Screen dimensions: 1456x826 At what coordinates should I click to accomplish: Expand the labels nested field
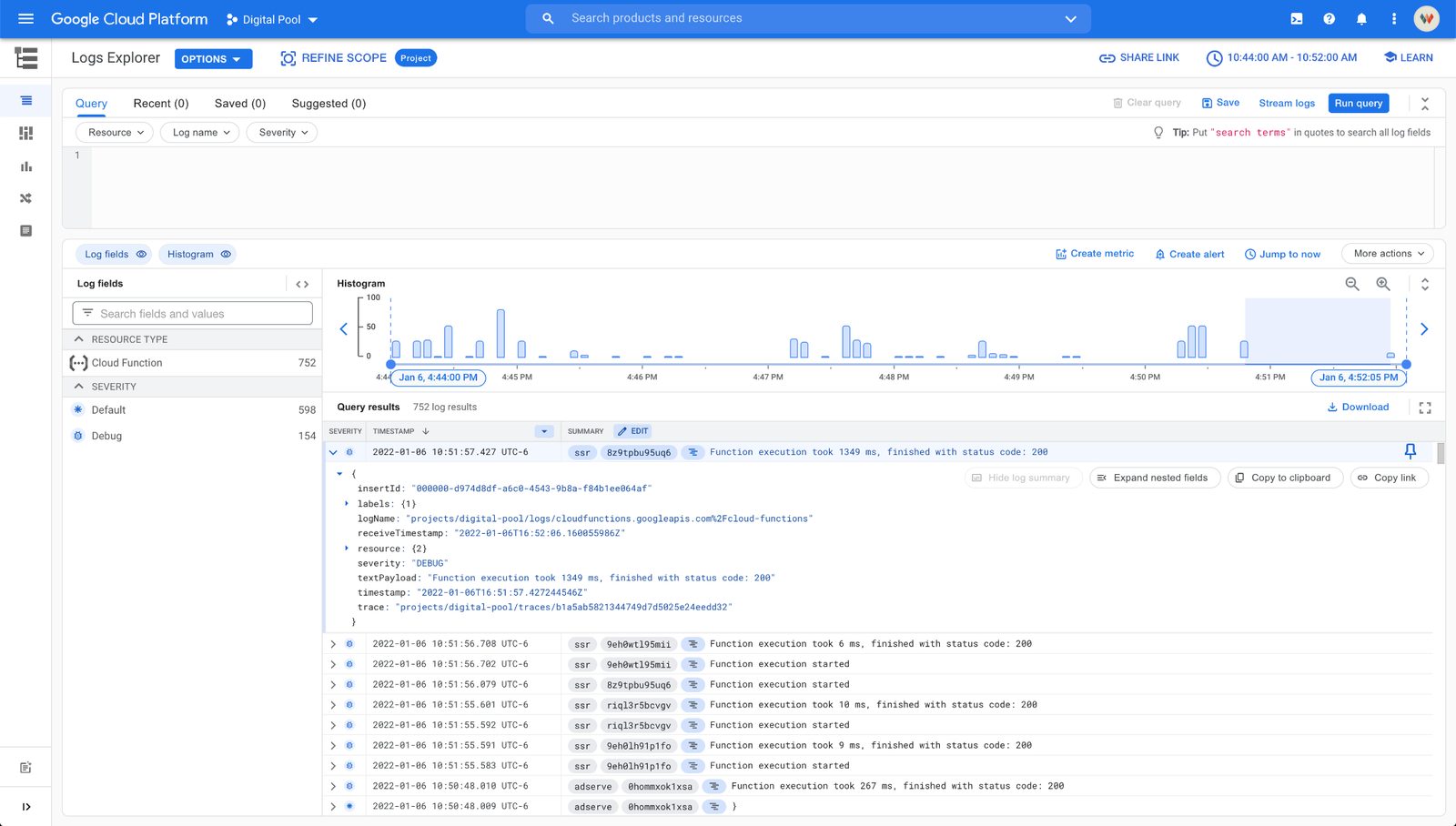[347, 503]
